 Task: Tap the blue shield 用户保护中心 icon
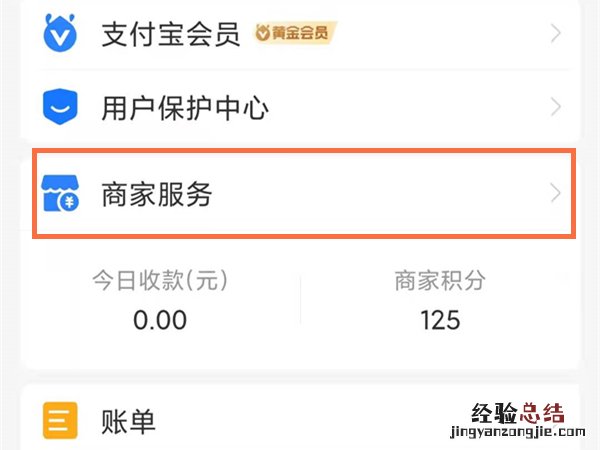pos(59,106)
